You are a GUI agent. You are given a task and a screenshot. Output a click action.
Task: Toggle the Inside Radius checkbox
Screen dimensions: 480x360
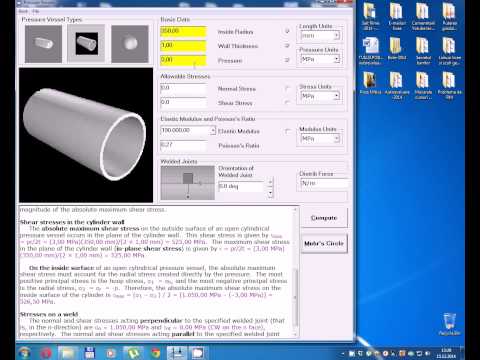point(287,31)
